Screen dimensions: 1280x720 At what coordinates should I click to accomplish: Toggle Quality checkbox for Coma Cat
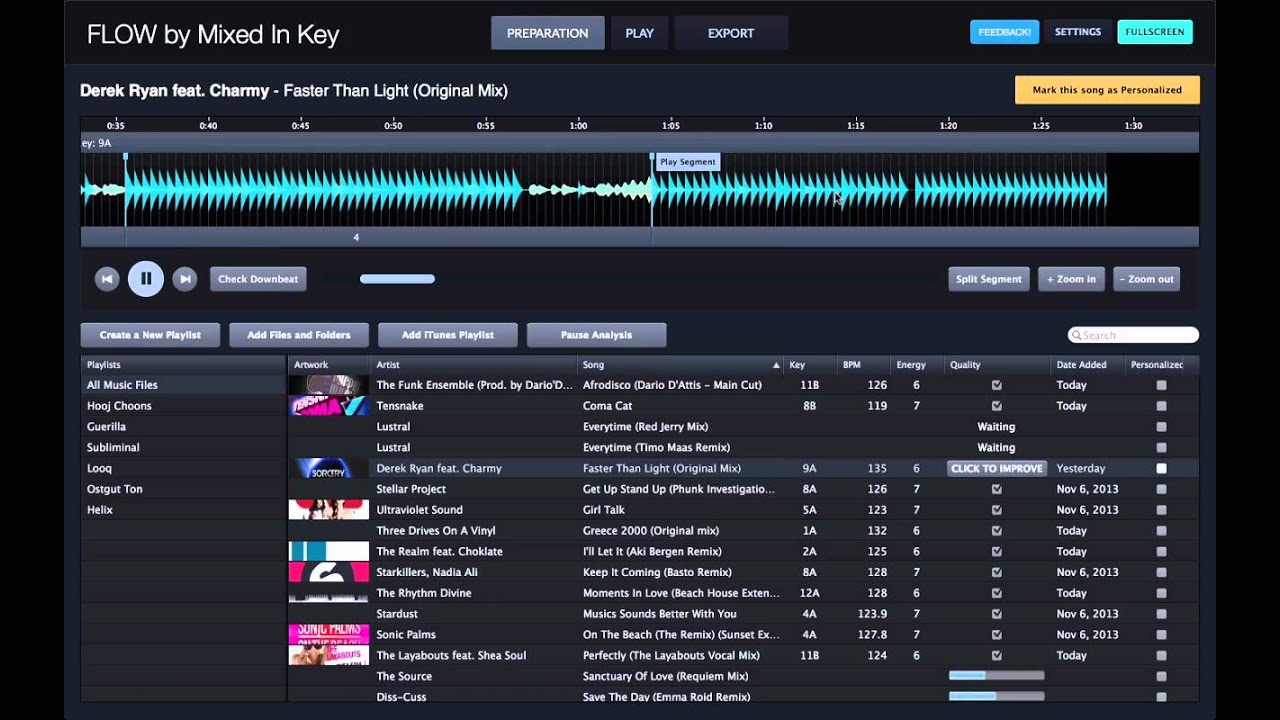pyautogui.click(x=996, y=406)
